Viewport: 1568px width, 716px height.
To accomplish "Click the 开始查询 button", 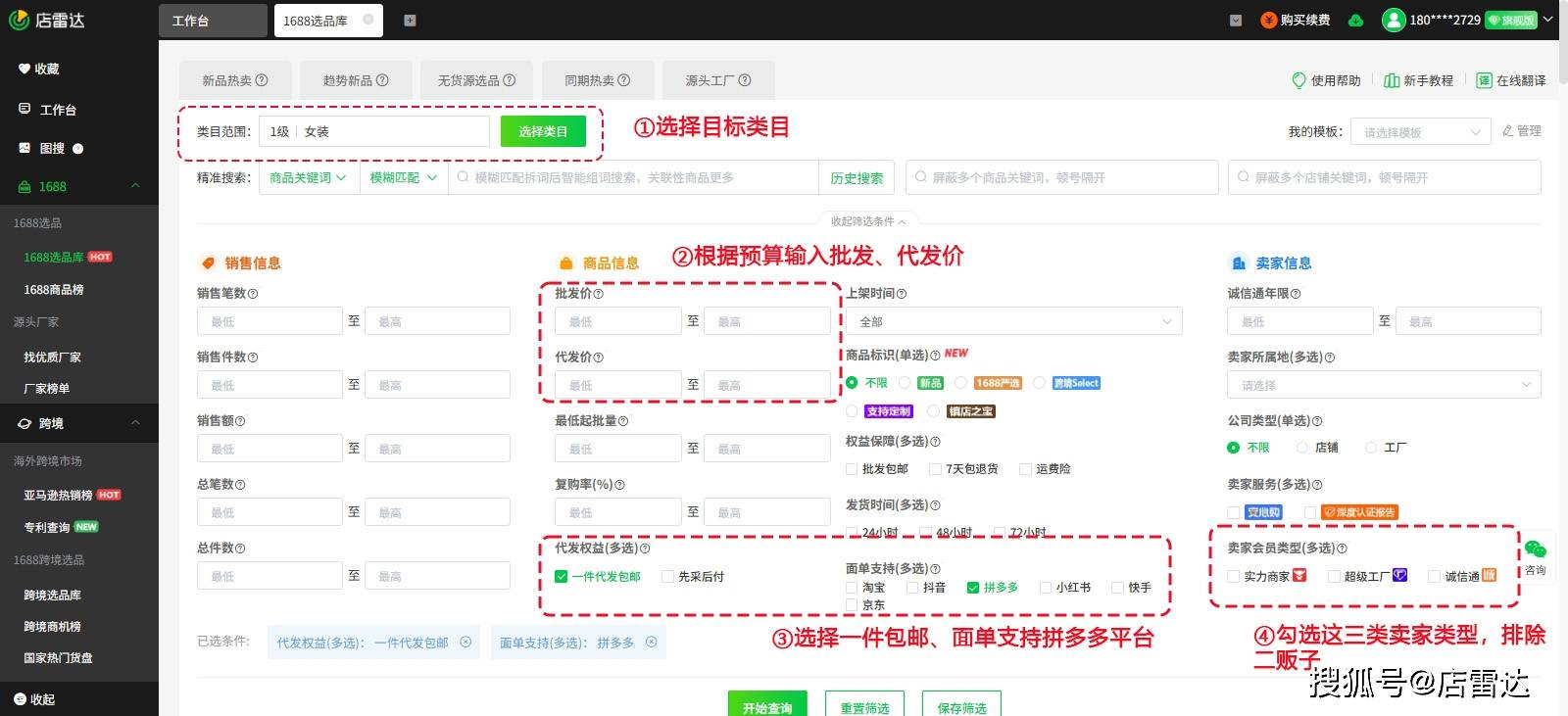I will (x=767, y=705).
